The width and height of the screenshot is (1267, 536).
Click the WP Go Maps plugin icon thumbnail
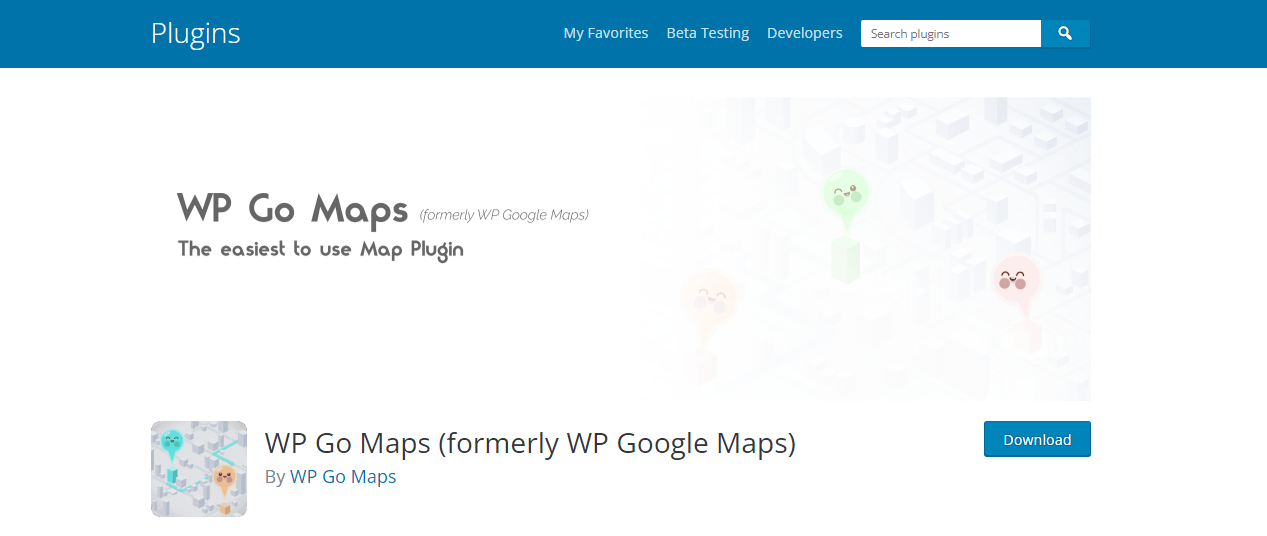click(199, 469)
